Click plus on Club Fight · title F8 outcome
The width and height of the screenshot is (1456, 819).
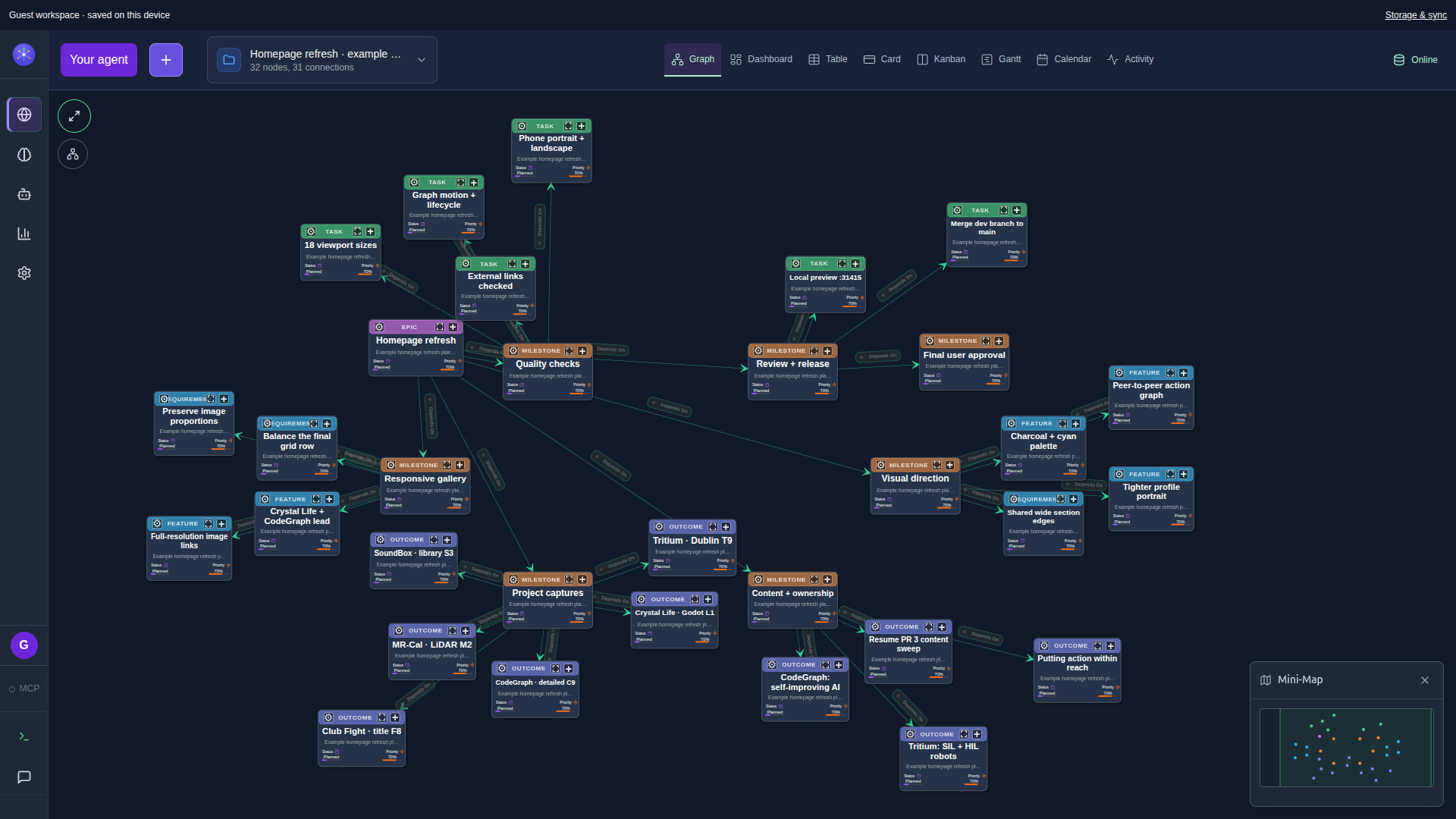click(395, 718)
